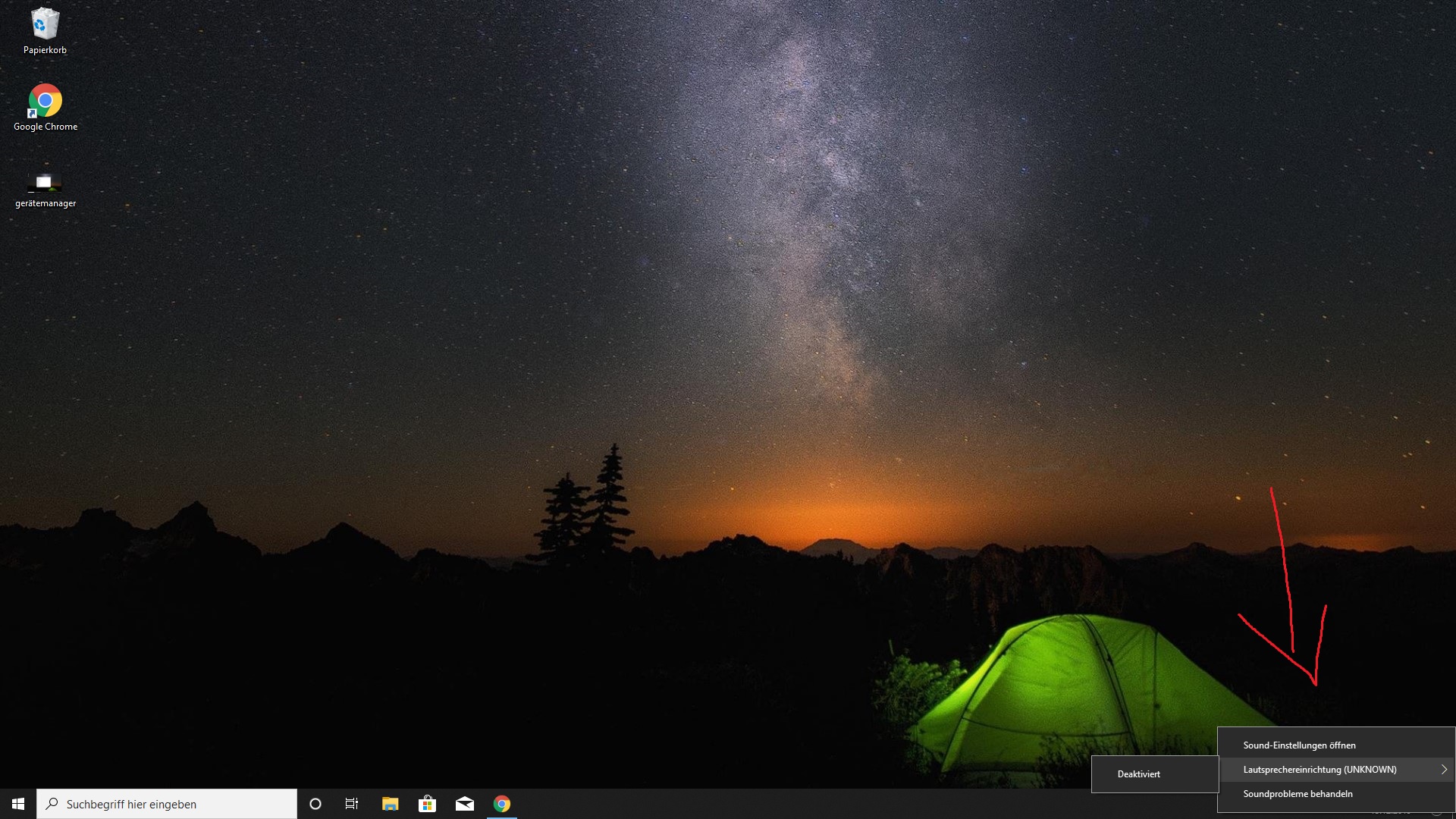Choose Sound-Einstellungen öffnen from the context menu
This screenshot has width=1456, height=819.
[x=1298, y=745]
